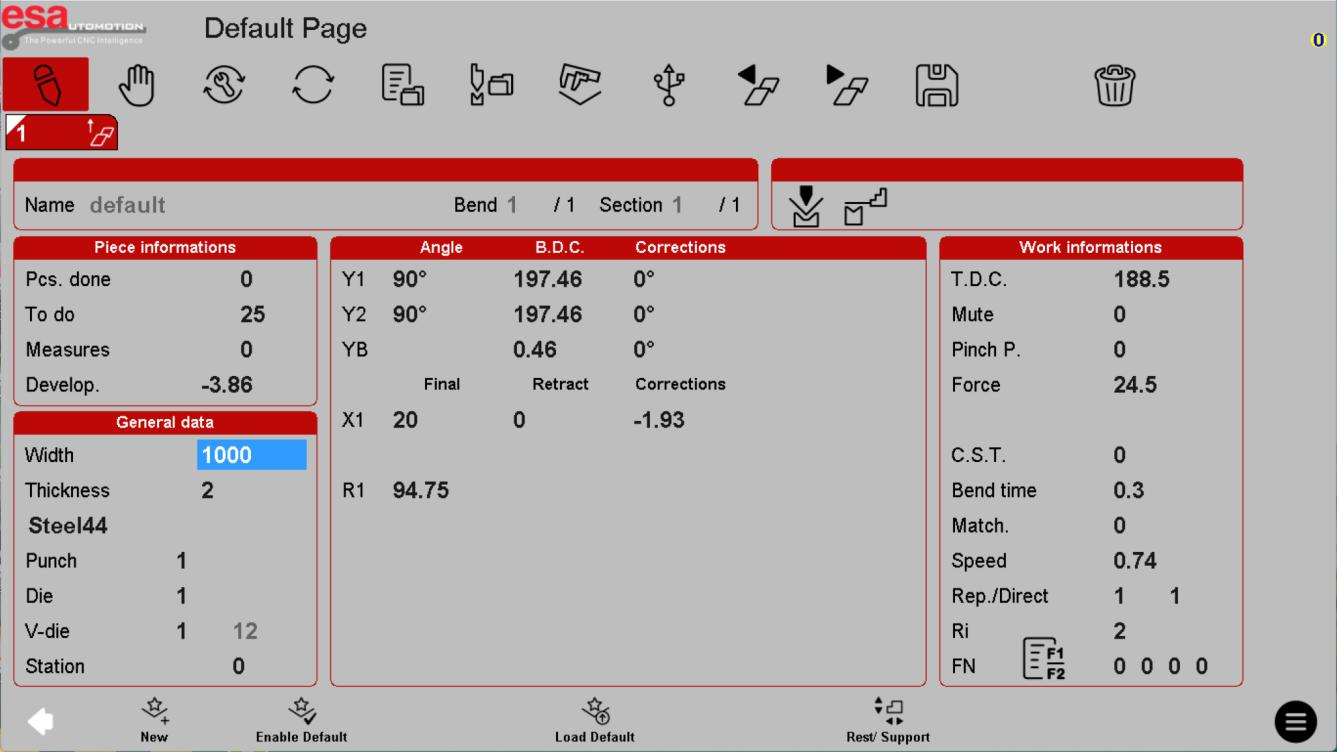Viewport: 1337px width, 752px height.
Task: Click the punch-into-die icon in top right panel
Action: pyautogui.click(x=805, y=207)
